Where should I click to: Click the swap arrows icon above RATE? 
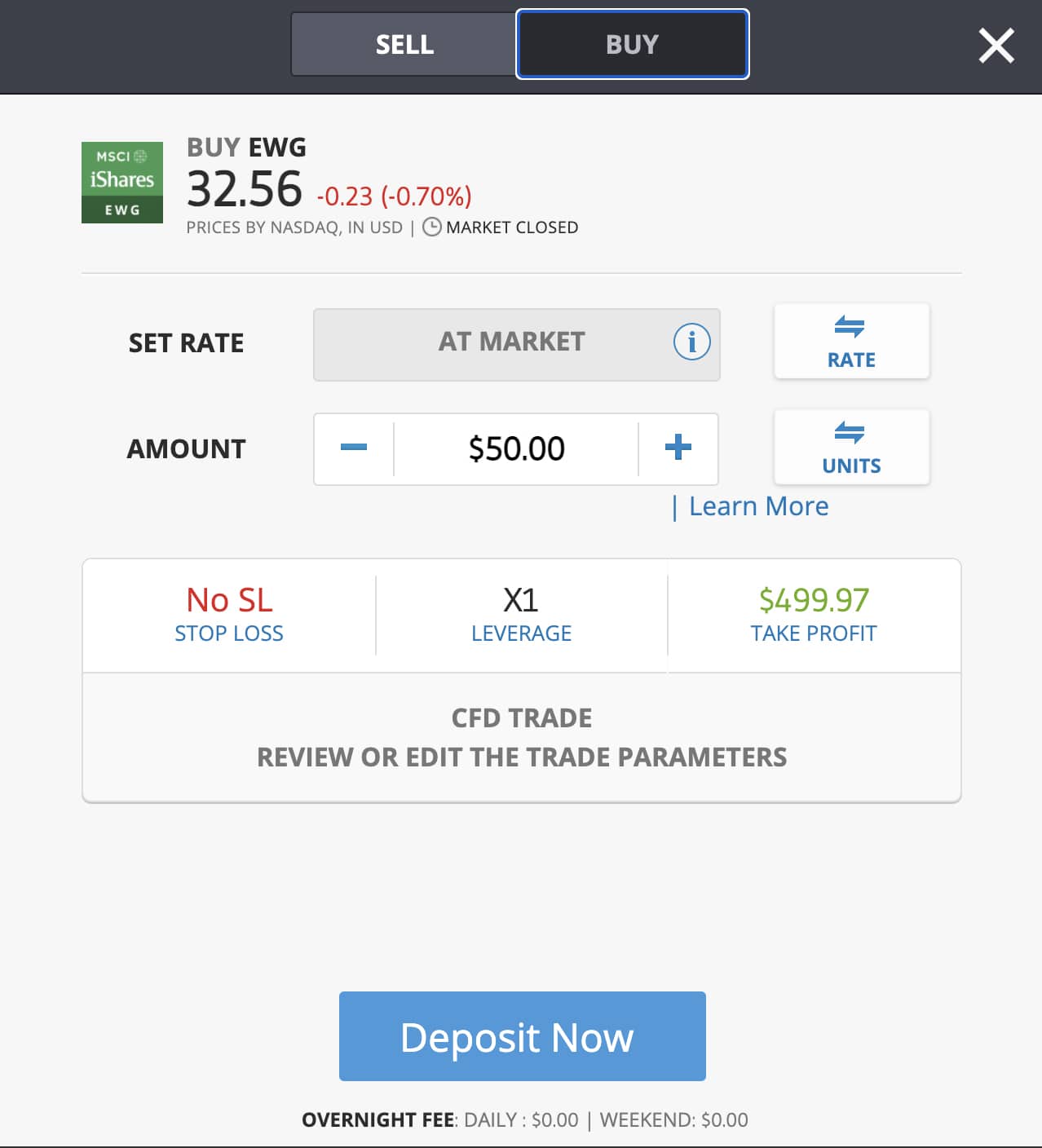(x=850, y=327)
